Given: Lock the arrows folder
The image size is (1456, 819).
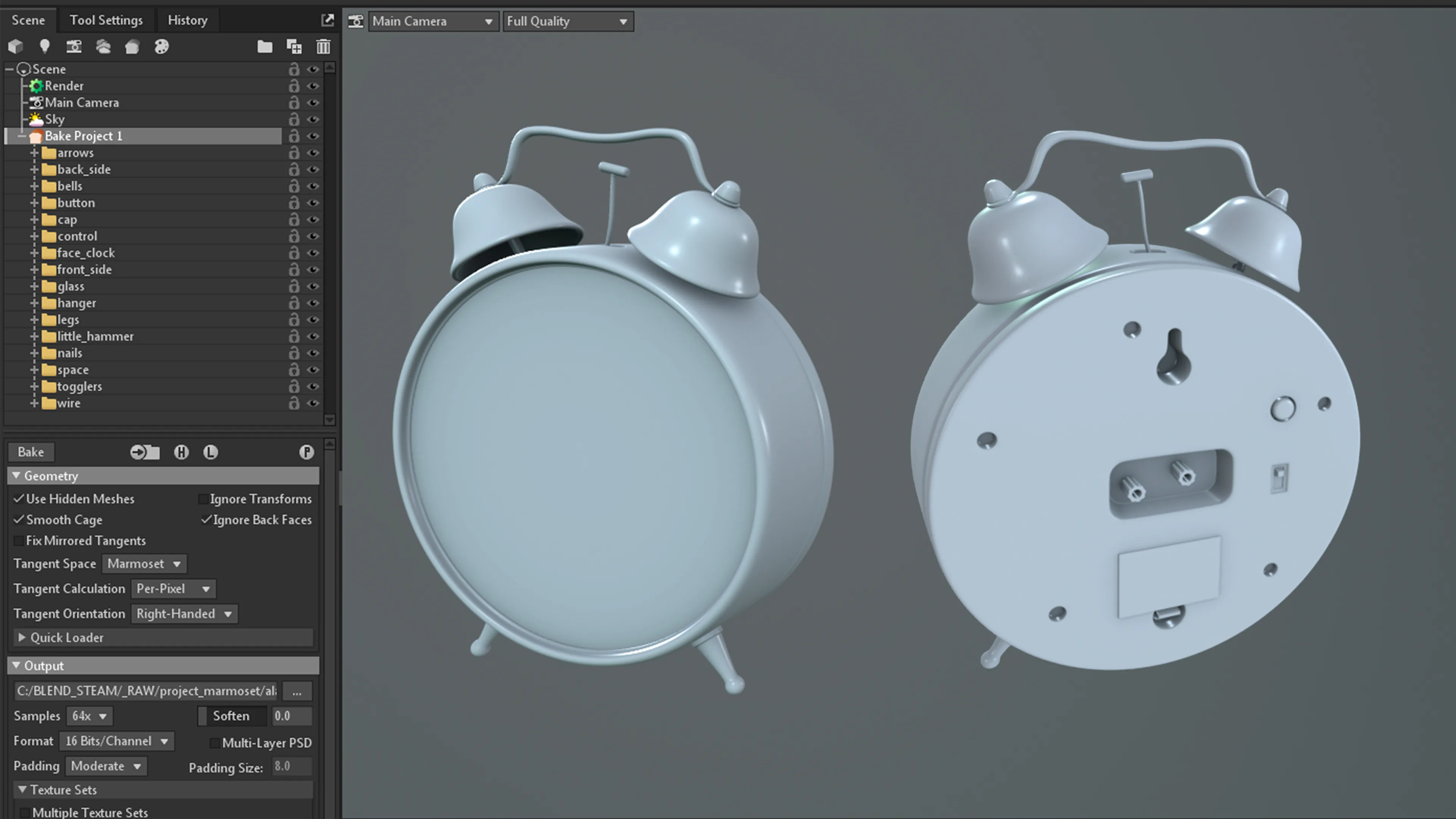Looking at the screenshot, I should click(x=294, y=152).
